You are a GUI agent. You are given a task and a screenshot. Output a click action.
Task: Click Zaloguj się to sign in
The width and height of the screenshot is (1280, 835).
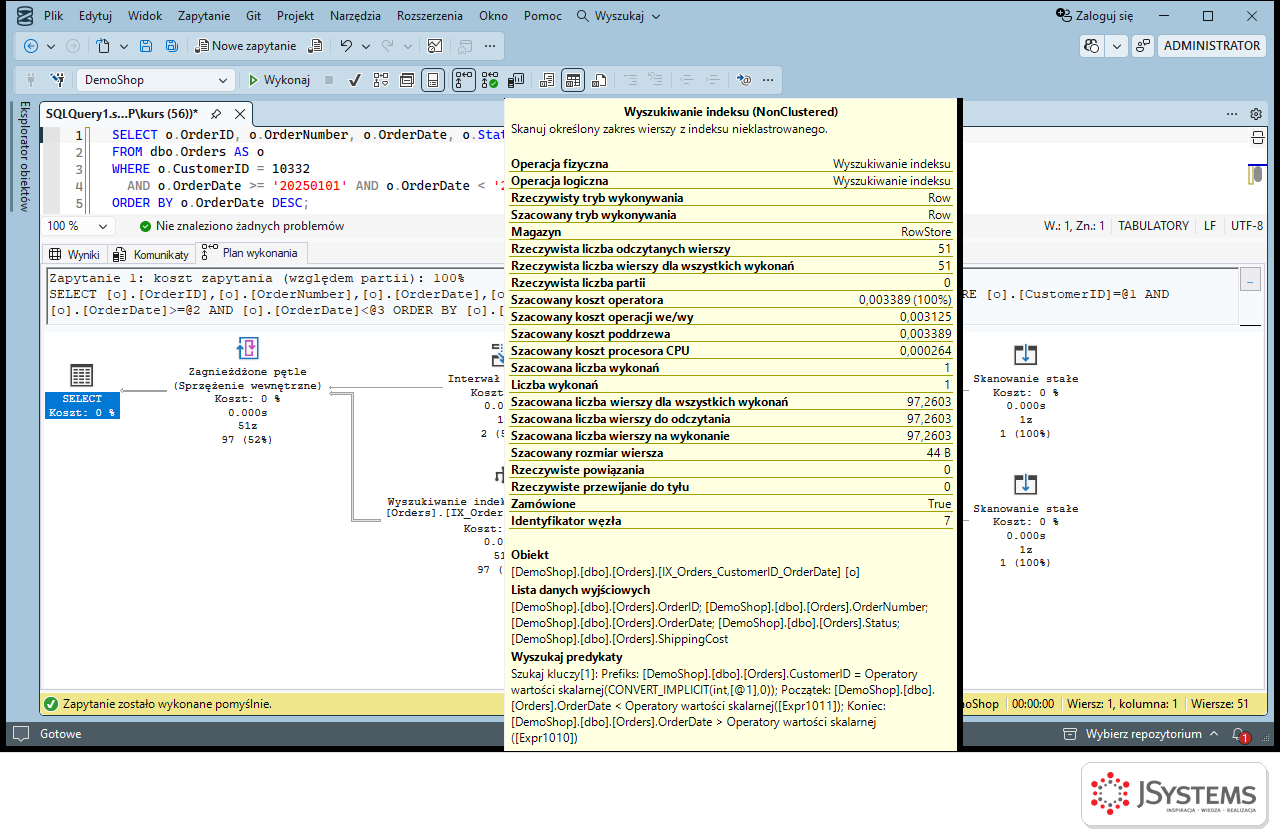point(1095,16)
